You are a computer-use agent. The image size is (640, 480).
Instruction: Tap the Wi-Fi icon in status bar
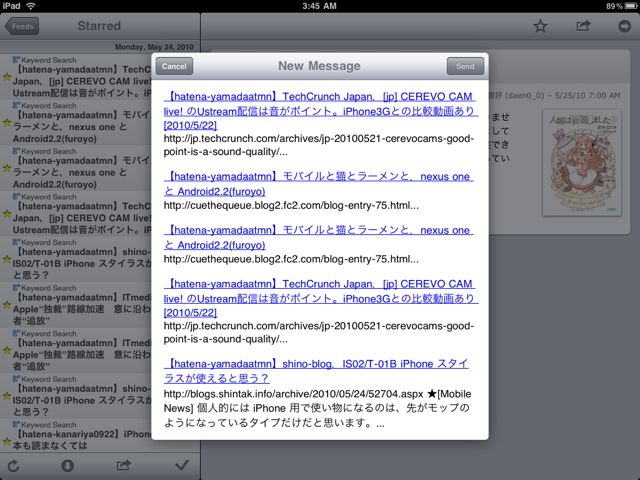30,6
